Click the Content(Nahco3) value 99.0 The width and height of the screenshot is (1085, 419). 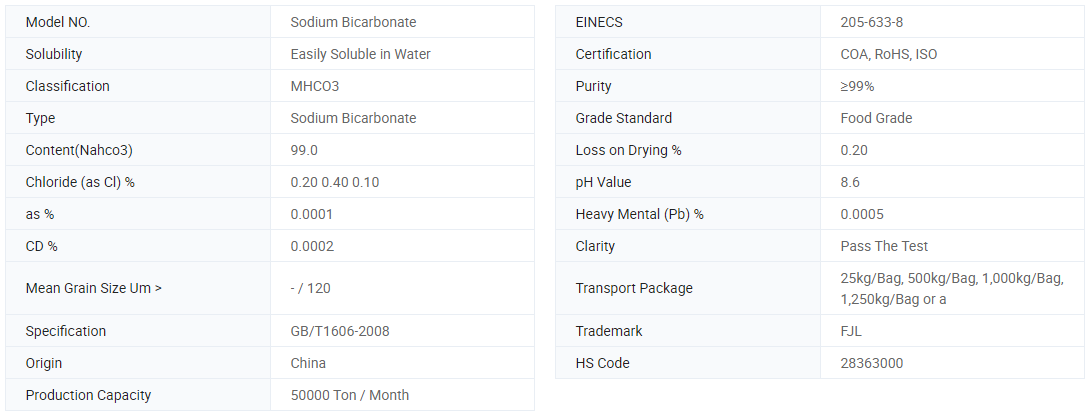point(304,150)
